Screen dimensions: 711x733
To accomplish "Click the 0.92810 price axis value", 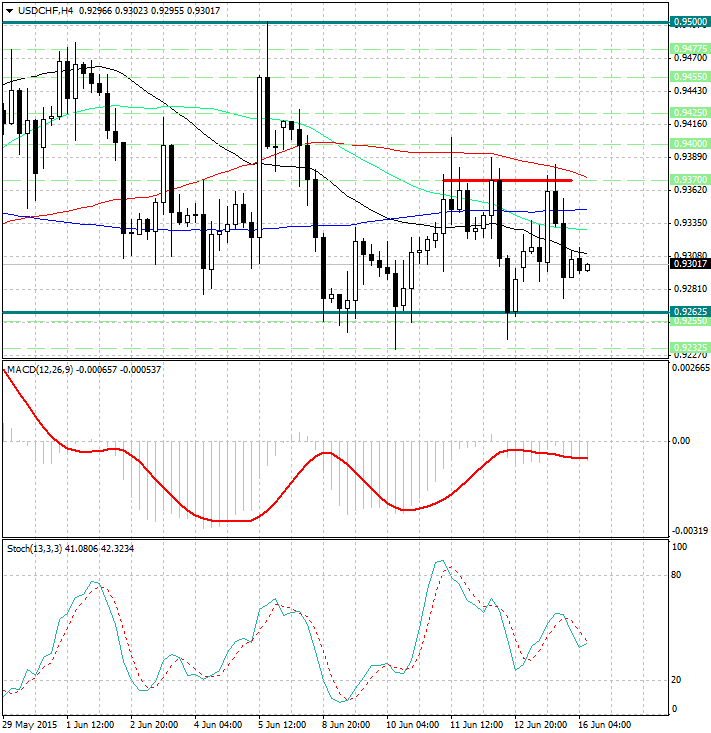I will coord(690,289).
